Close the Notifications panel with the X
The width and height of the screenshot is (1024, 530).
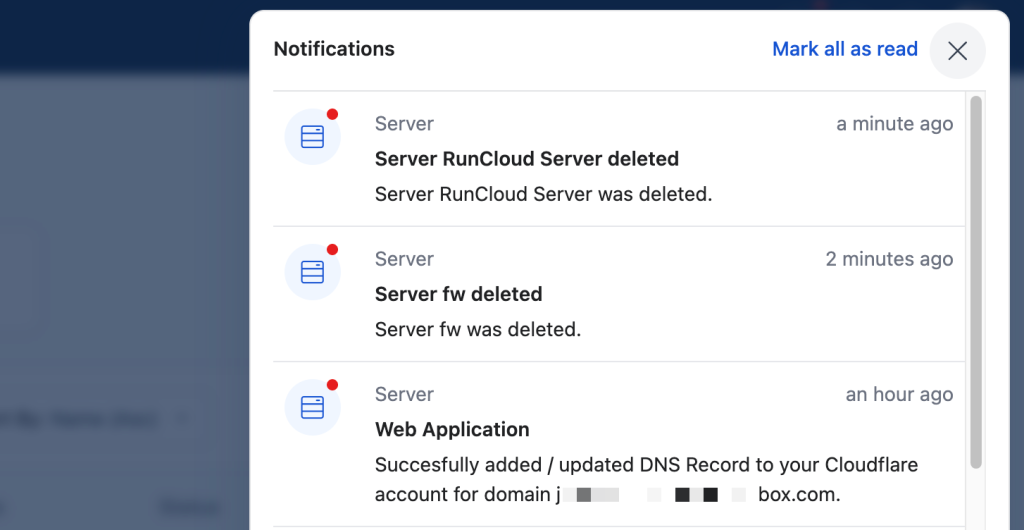coord(957,51)
